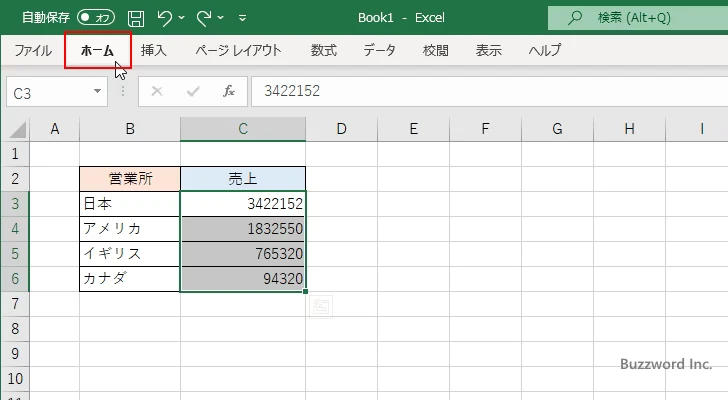Click the search magnifier icon
The image size is (728, 400).
pyautogui.click(x=575, y=18)
